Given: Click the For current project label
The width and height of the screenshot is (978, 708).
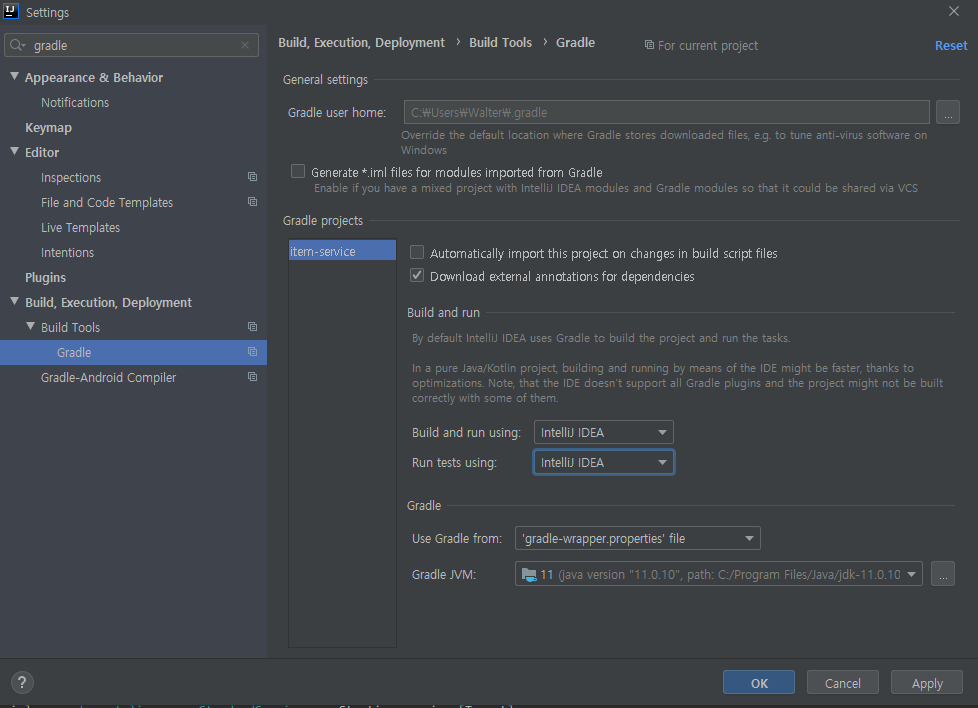Looking at the screenshot, I should coord(707,45).
